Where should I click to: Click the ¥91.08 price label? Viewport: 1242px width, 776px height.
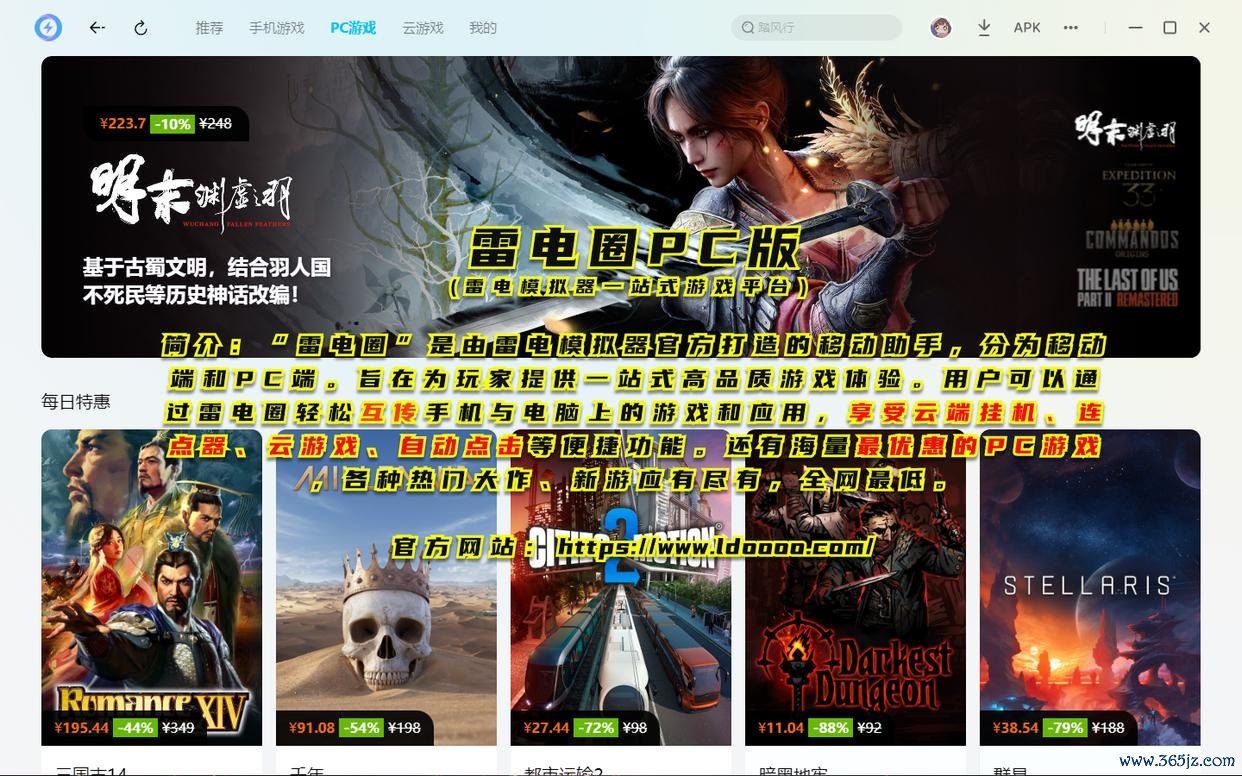(x=312, y=728)
